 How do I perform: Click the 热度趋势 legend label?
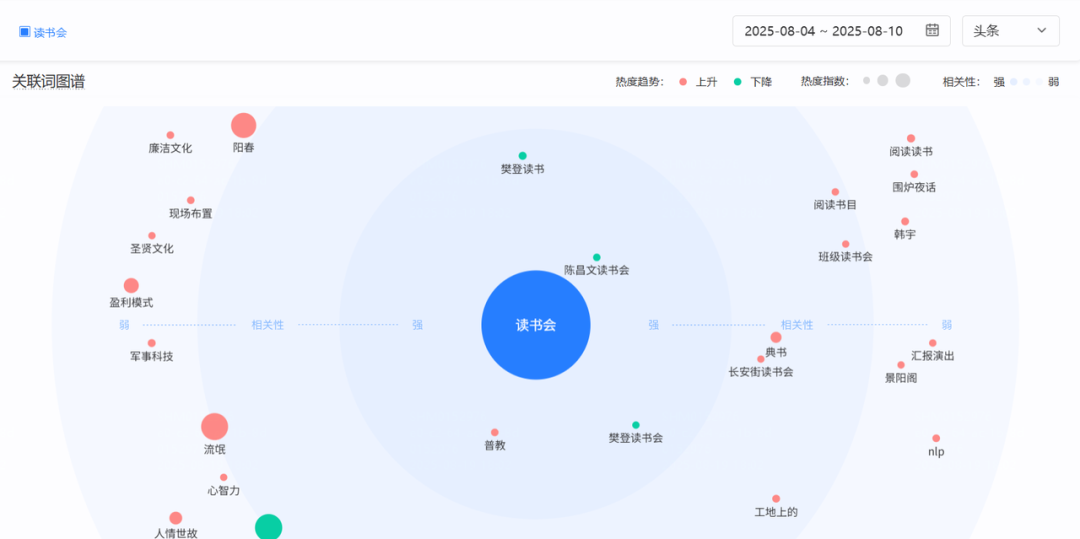coord(640,82)
